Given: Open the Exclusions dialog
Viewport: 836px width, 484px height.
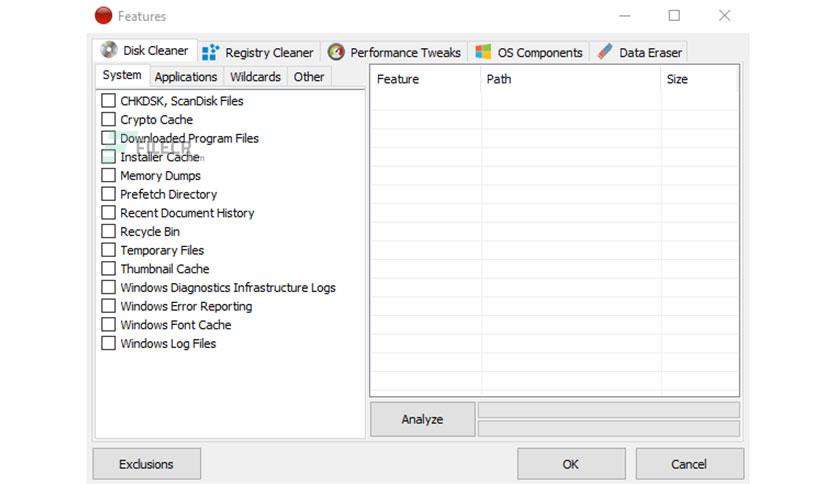Looking at the screenshot, I should pos(147,464).
